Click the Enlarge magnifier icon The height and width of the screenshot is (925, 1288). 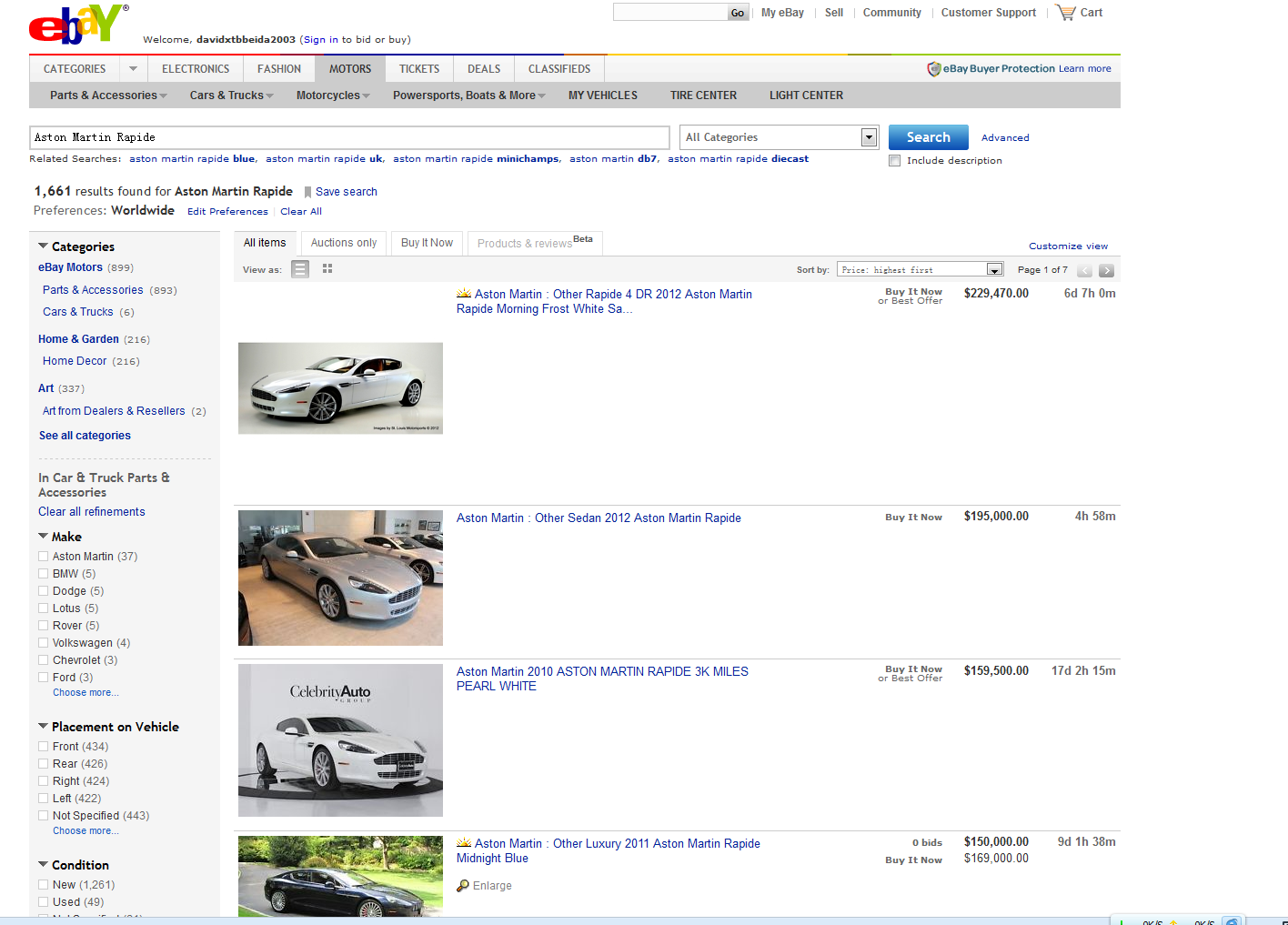point(463,886)
